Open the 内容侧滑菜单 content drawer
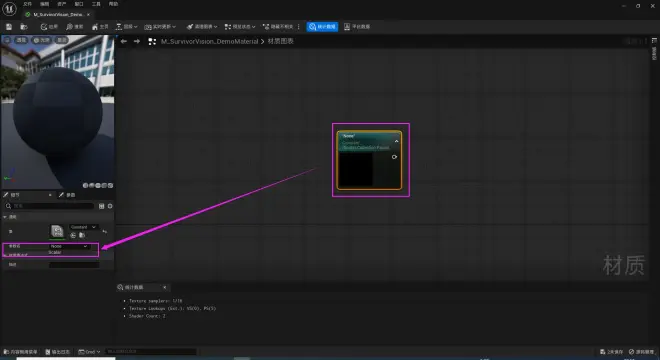Image resolution: width=660 pixels, height=360 pixels. click(21, 352)
